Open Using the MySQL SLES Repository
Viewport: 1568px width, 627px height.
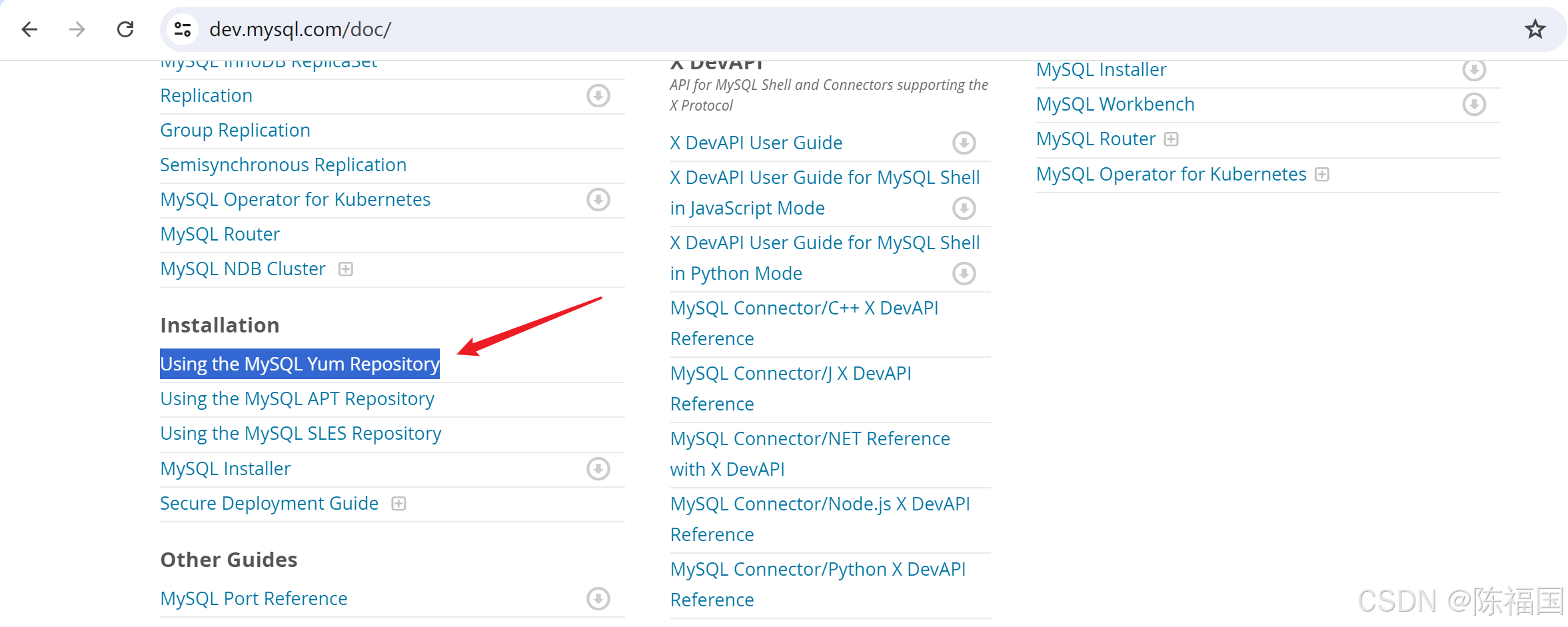pos(301,433)
